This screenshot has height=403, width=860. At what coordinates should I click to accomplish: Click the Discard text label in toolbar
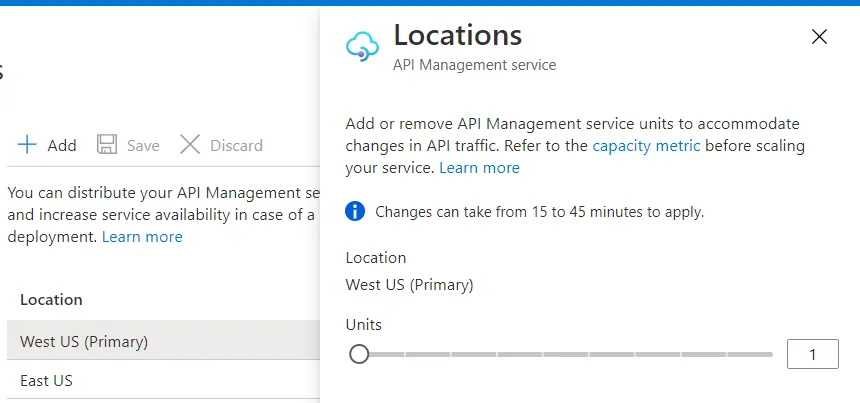236,146
